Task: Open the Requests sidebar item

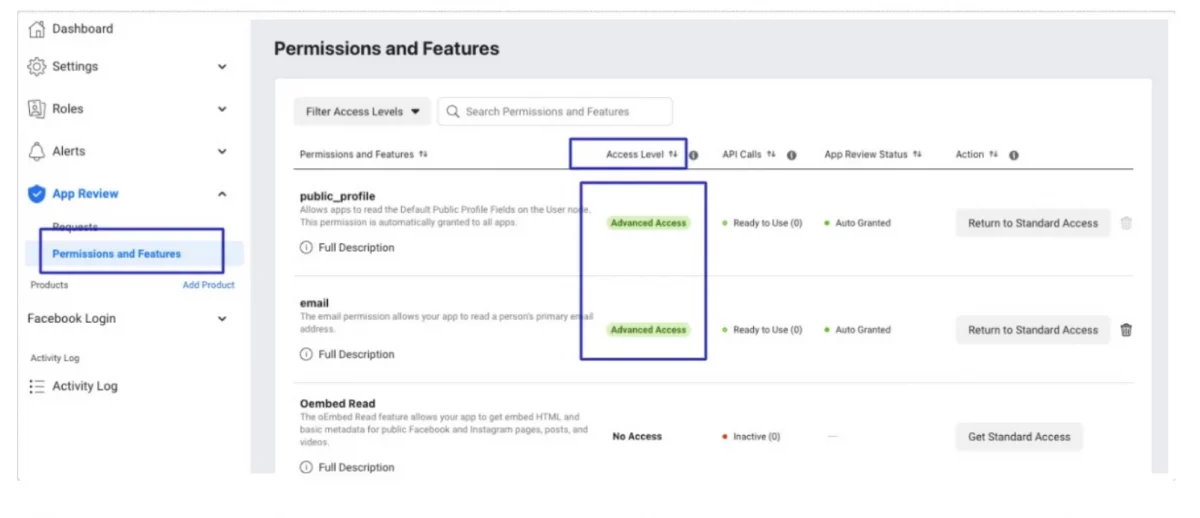Action: pos(75,228)
